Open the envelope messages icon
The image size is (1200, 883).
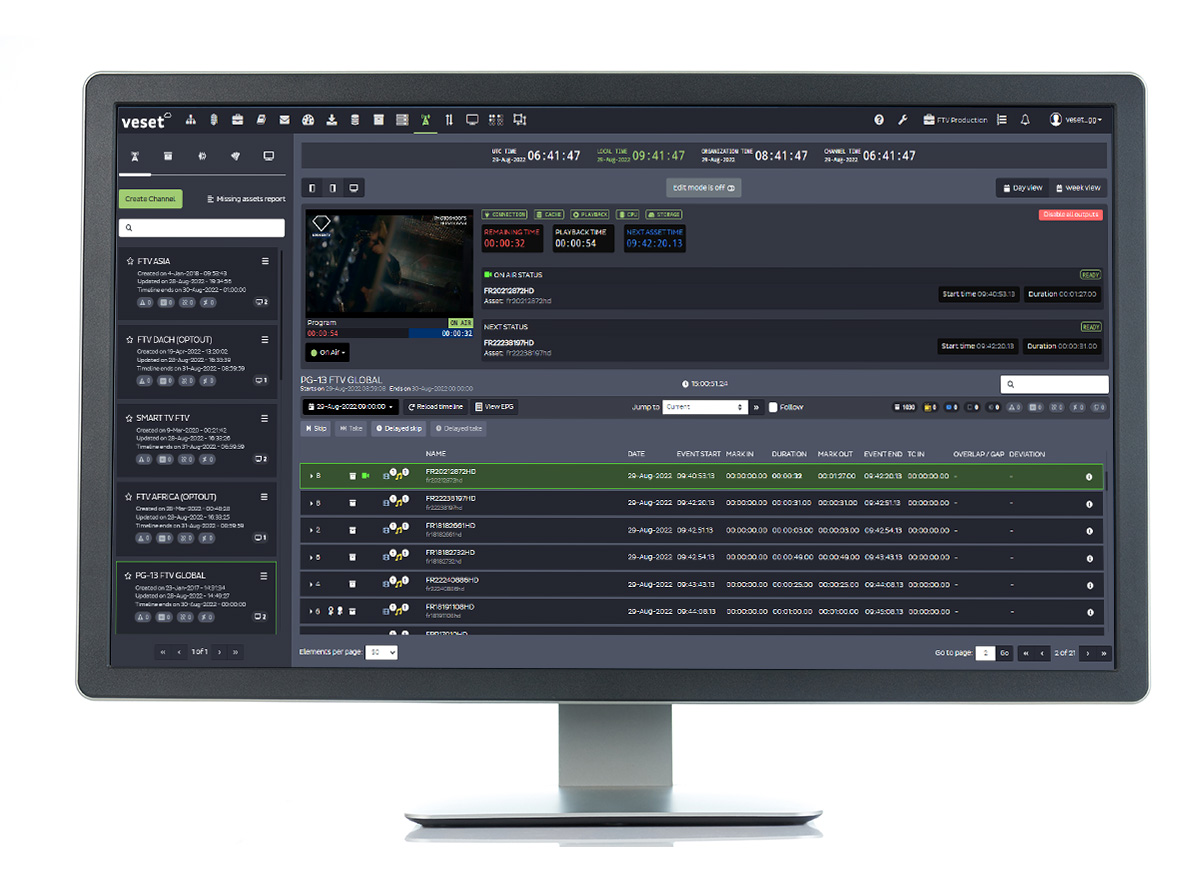285,120
